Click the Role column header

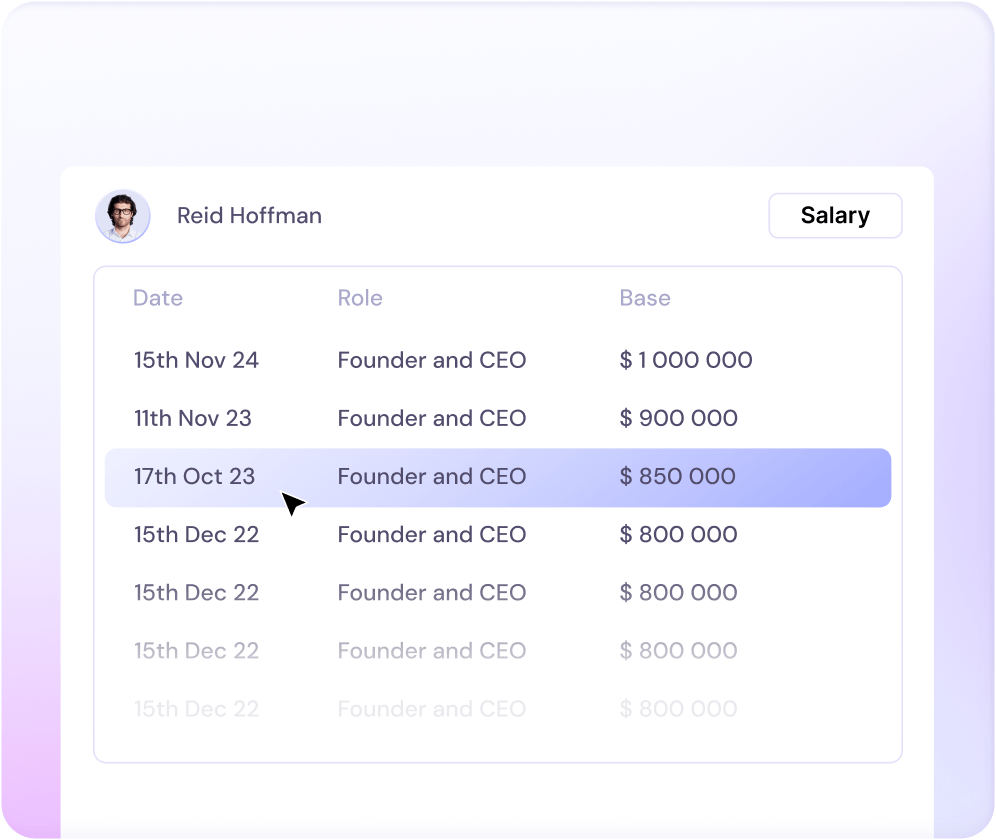tap(360, 298)
